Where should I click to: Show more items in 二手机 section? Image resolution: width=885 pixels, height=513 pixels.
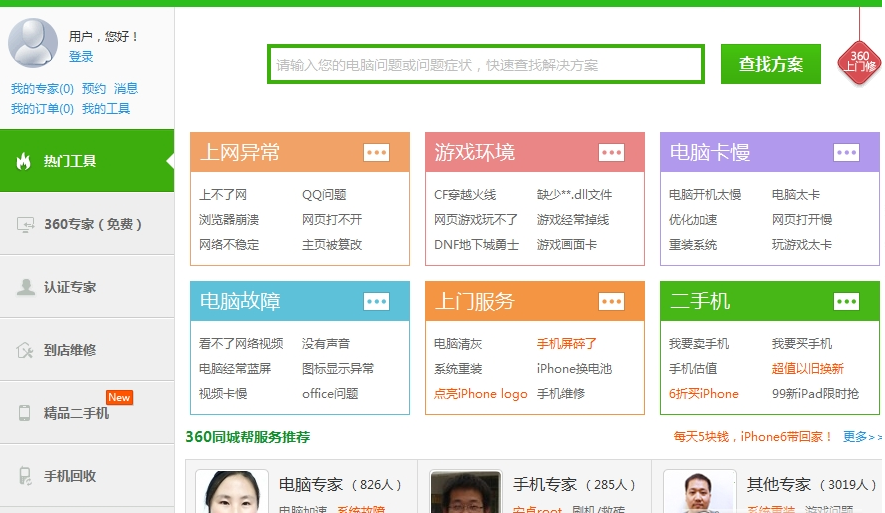tap(846, 301)
